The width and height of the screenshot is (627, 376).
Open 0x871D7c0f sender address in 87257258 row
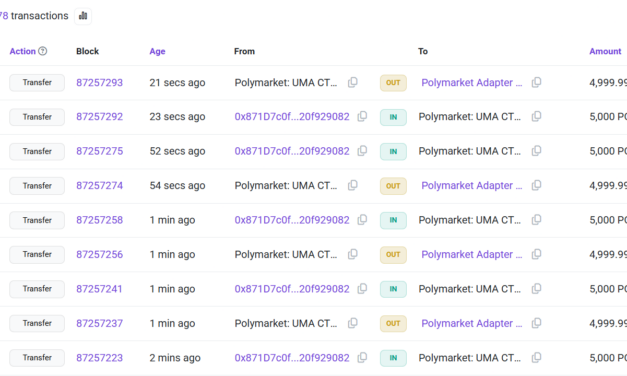click(x=292, y=220)
